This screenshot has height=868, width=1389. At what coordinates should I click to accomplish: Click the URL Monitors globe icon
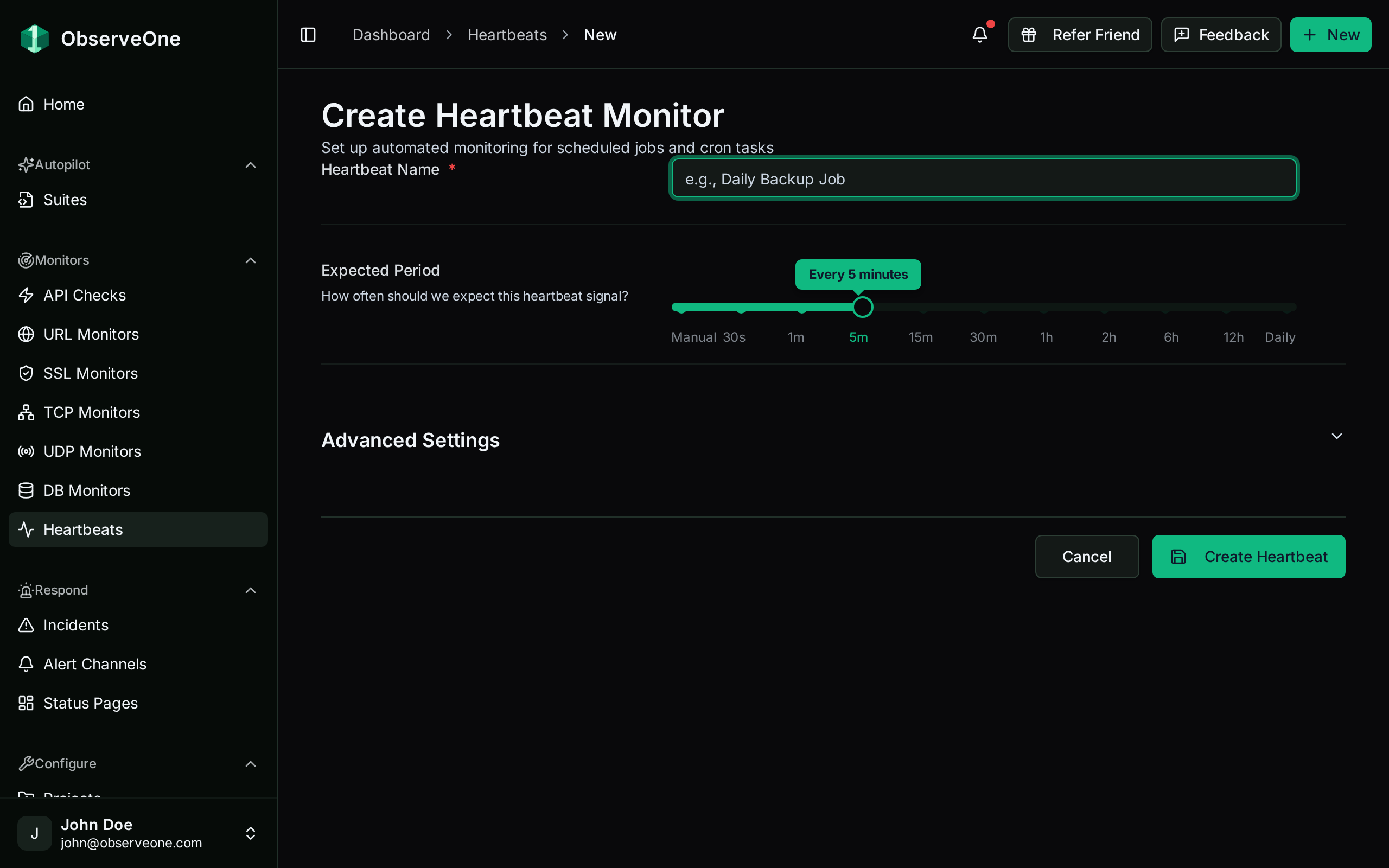tap(26, 334)
